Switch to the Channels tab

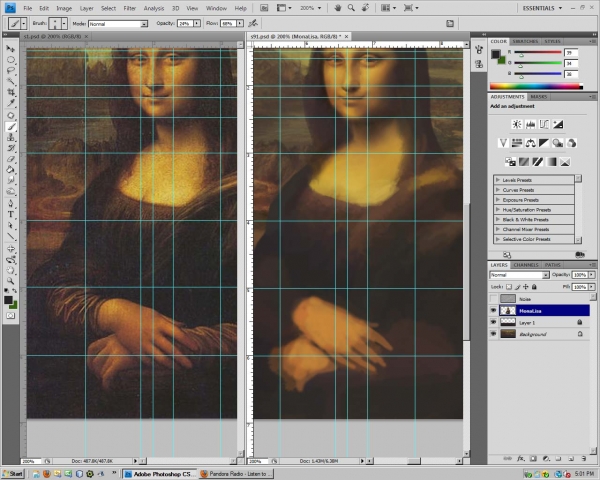(x=526, y=265)
